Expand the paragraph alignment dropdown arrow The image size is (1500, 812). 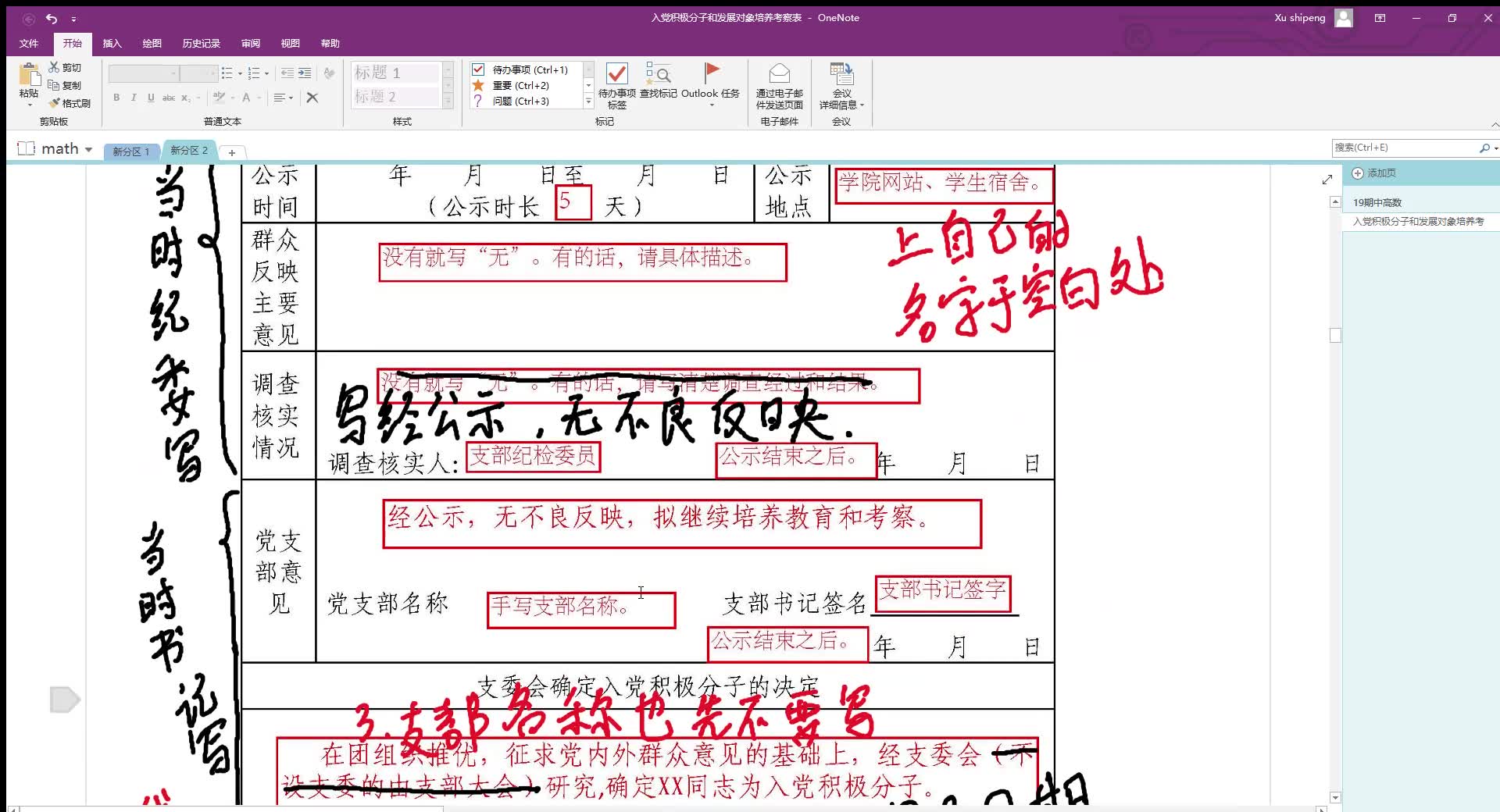[x=291, y=98]
